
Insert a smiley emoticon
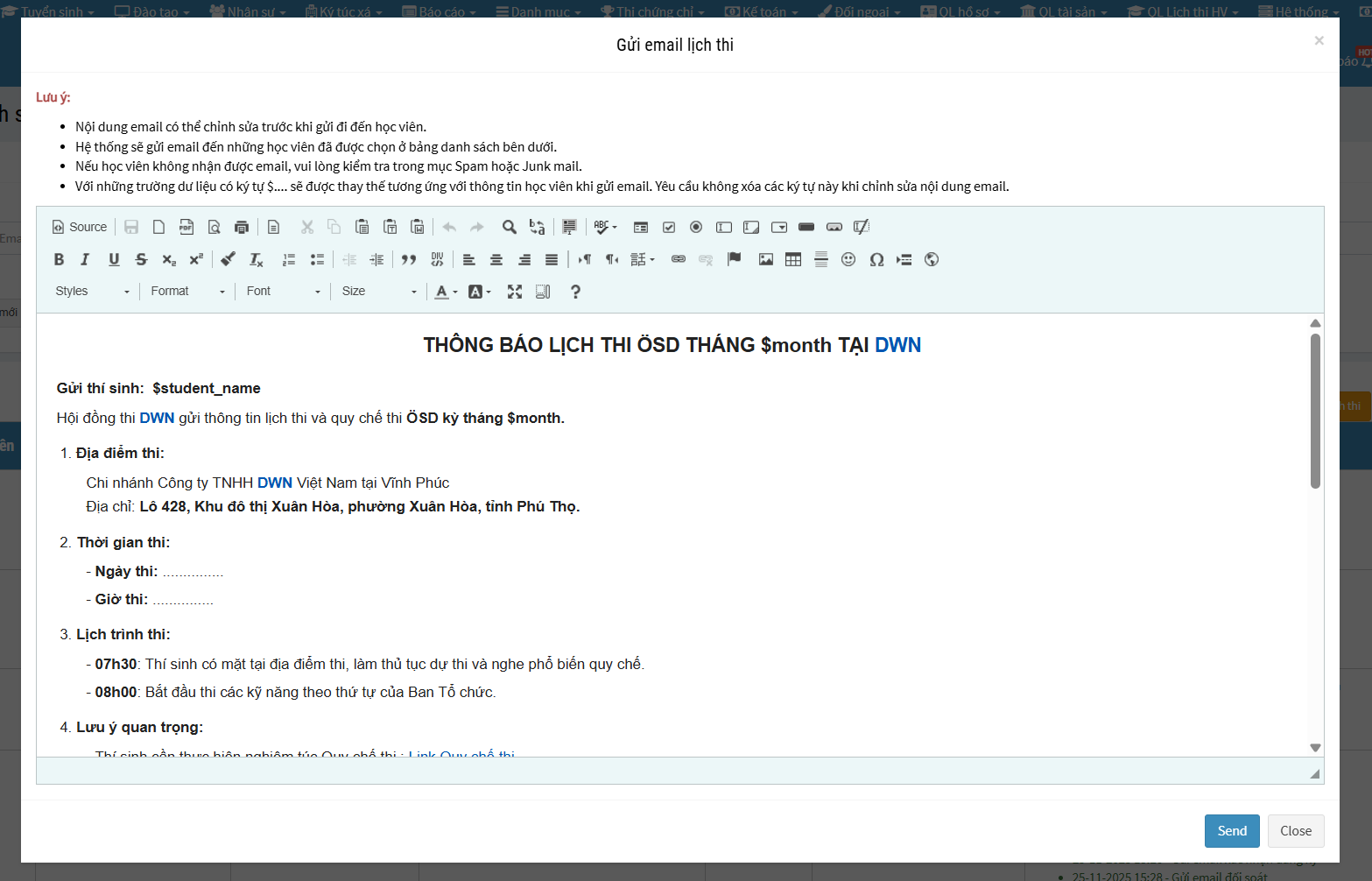coord(848,259)
